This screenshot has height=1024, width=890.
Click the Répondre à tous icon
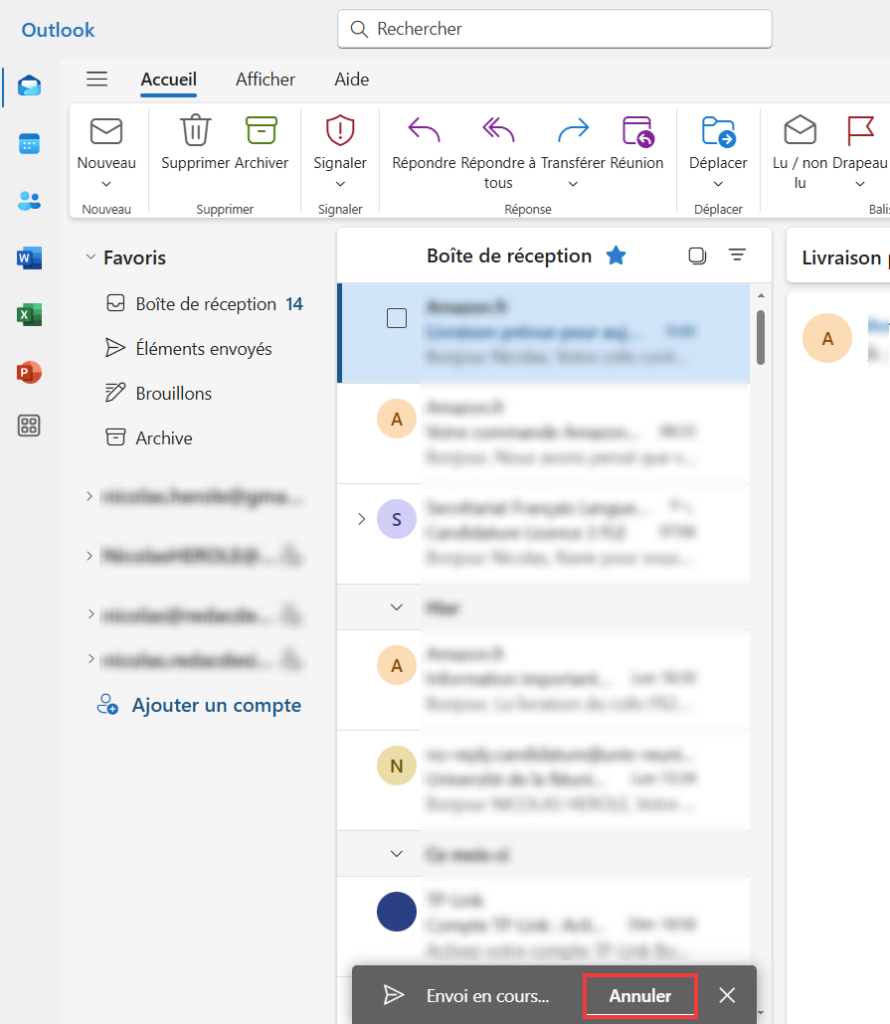point(498,131)
